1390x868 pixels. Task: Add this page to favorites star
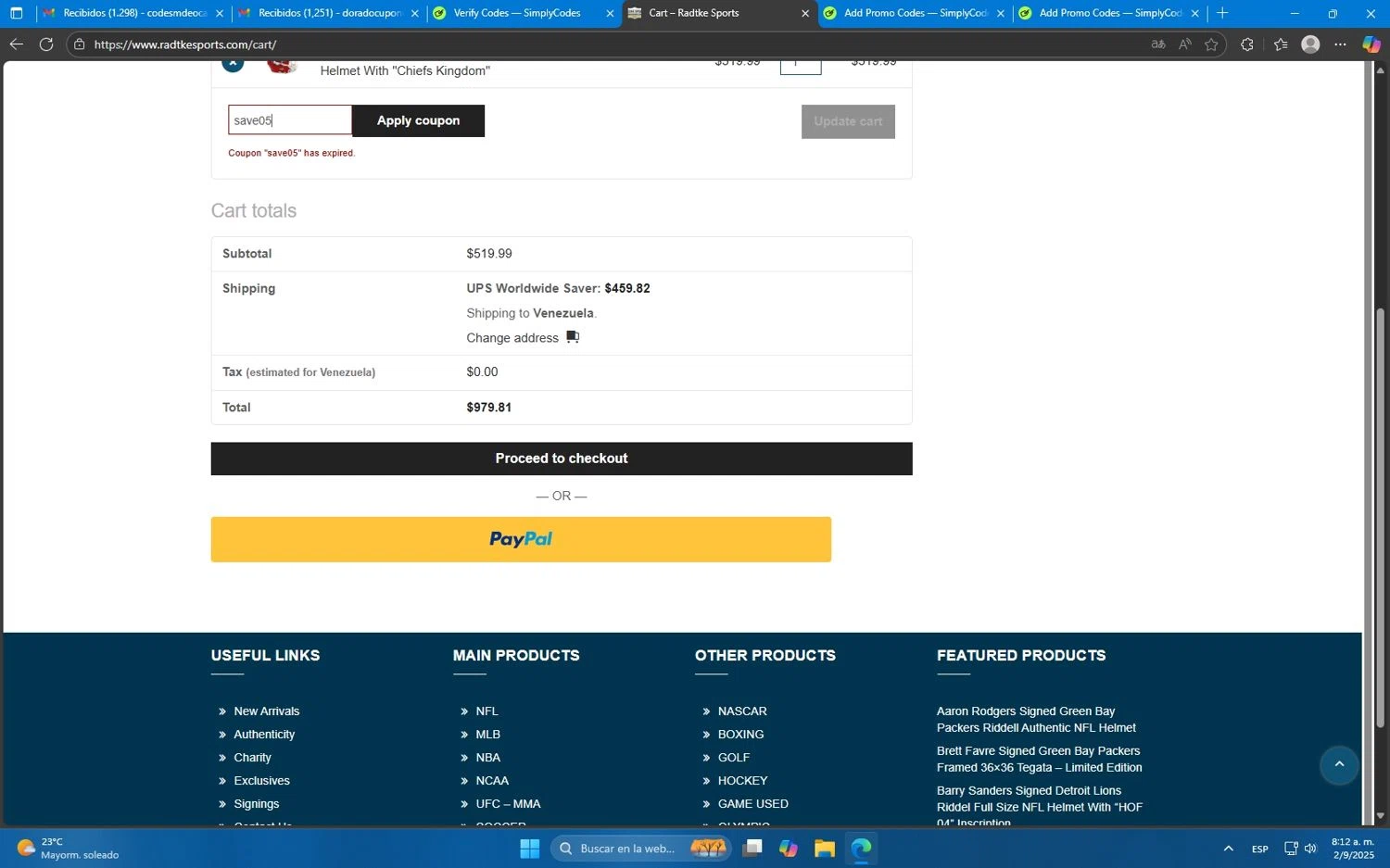tap(1211, 44)
